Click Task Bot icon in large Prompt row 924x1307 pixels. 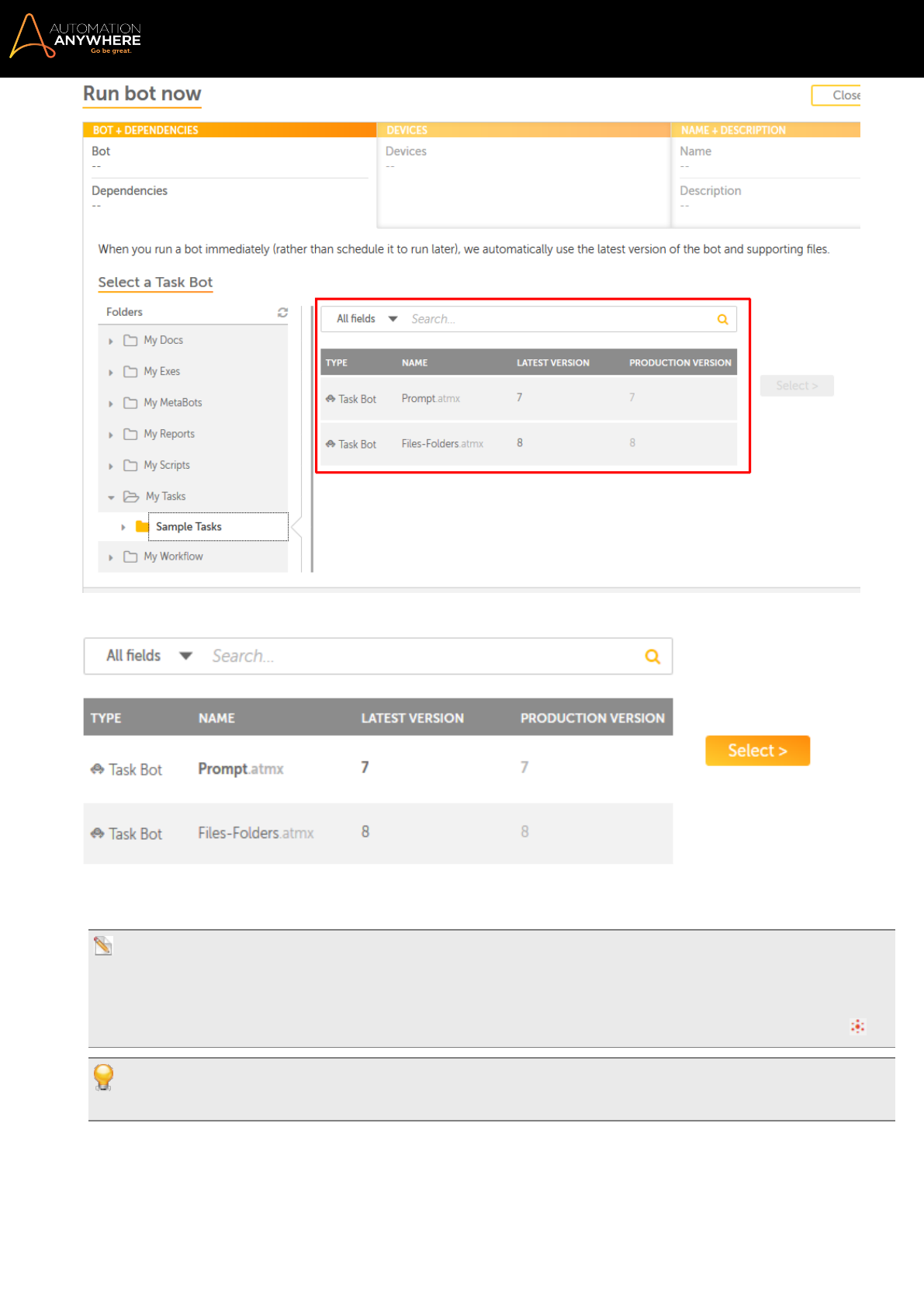pos(97,769)
